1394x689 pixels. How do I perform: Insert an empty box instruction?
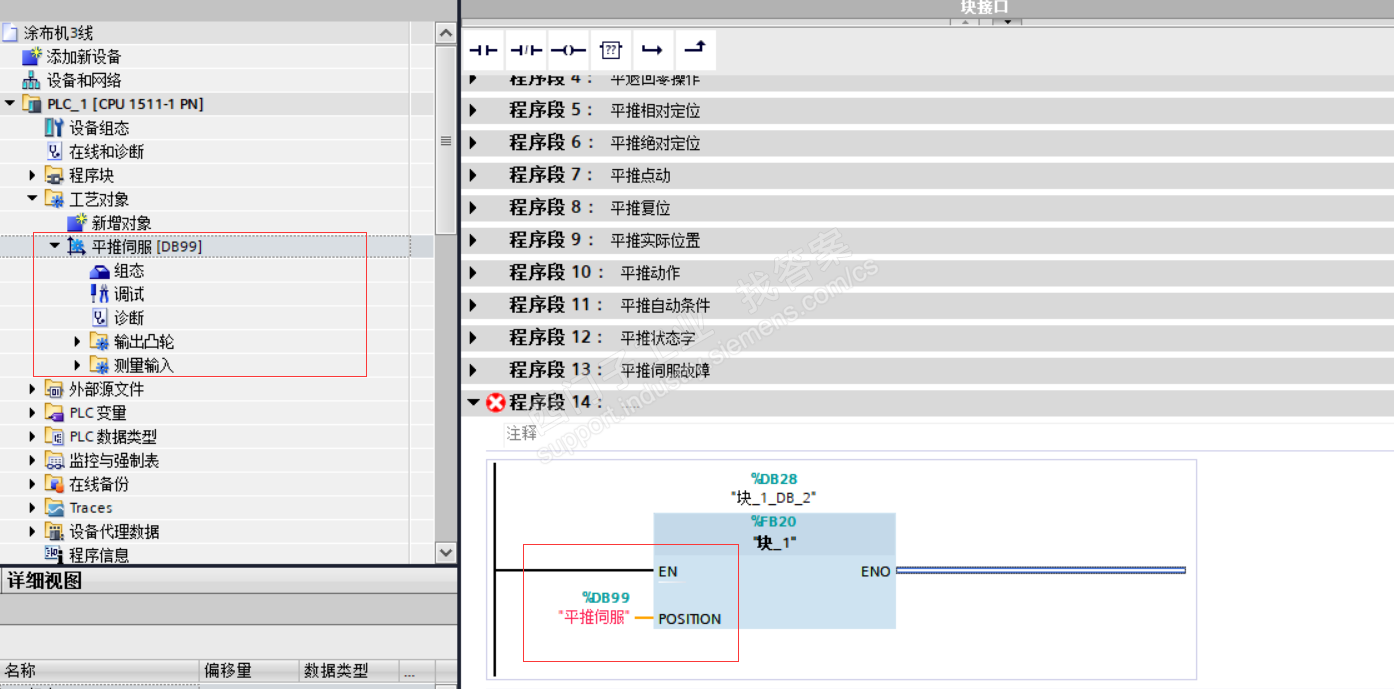(x=611, y=49)
